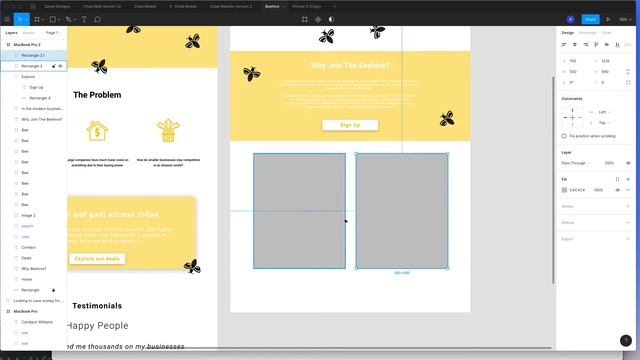Switch to the Prototype tab
640x360 pixels.
(x=588, y=33)
